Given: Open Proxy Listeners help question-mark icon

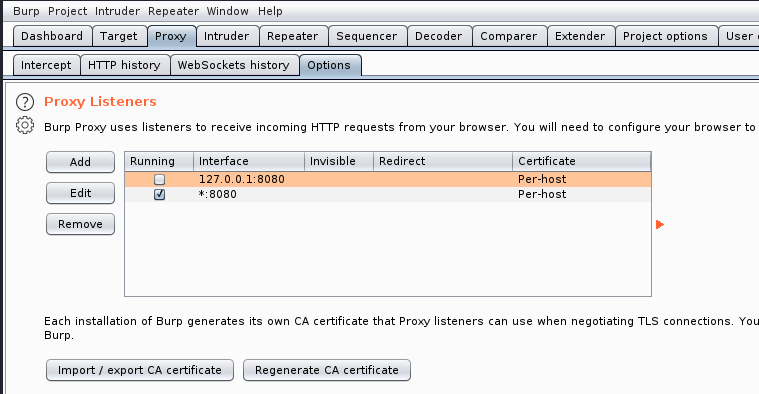Looking at the screenshot, I should coord(25,102).
